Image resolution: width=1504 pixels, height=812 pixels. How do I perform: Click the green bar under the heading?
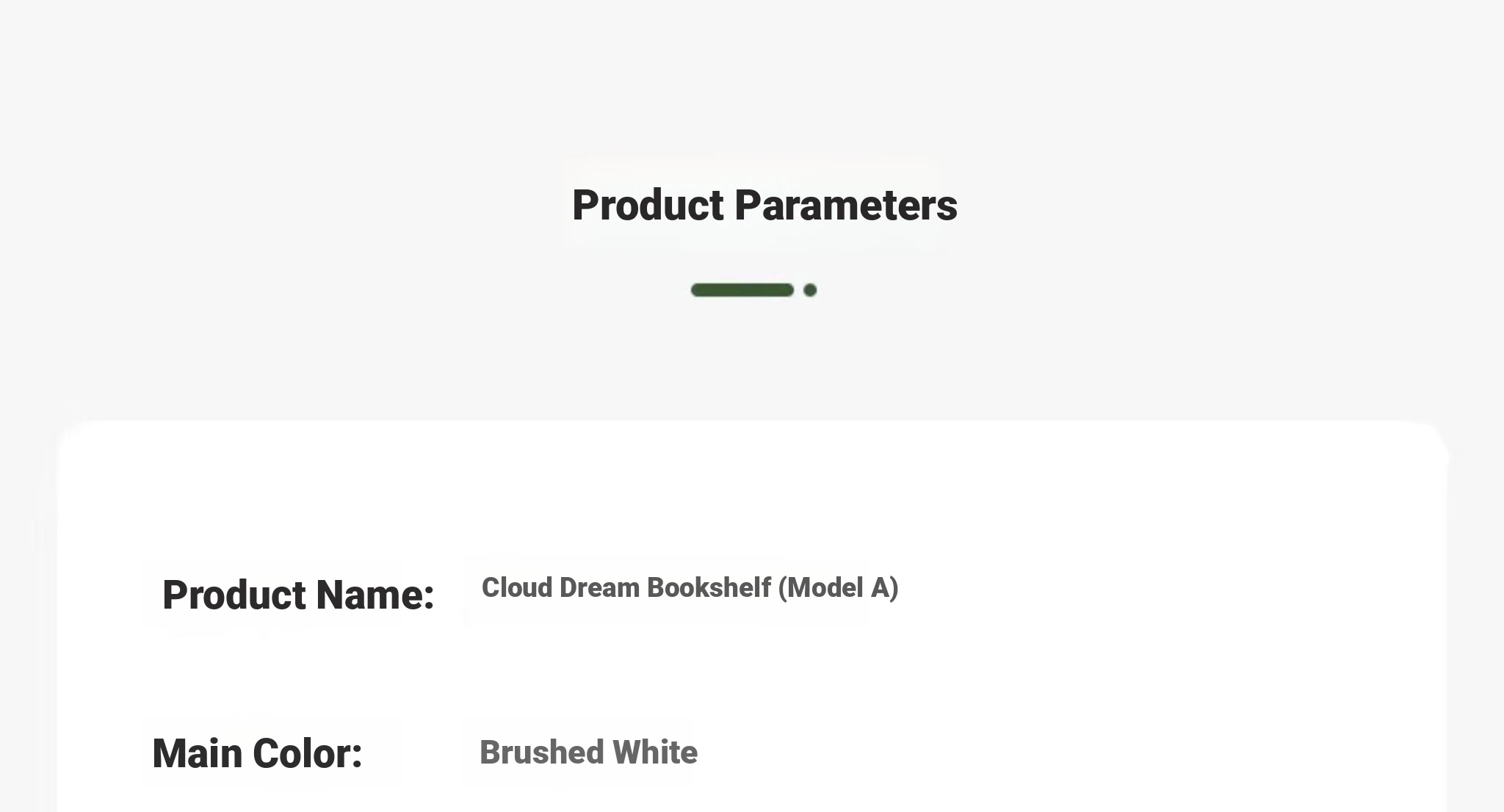coord(742,290)
